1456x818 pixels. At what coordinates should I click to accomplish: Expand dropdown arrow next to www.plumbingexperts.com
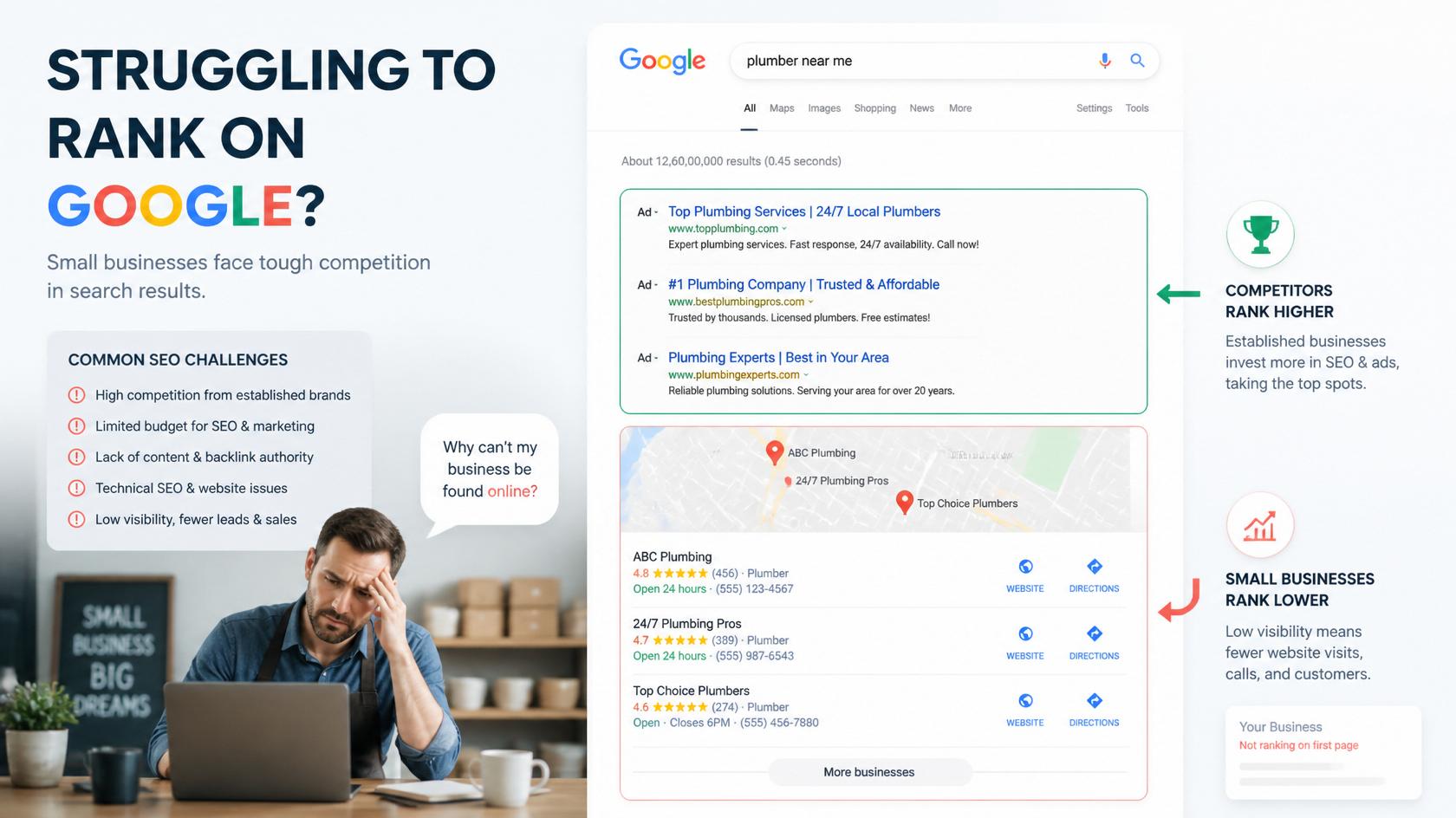pyautogui.click(x=806, y=375)
